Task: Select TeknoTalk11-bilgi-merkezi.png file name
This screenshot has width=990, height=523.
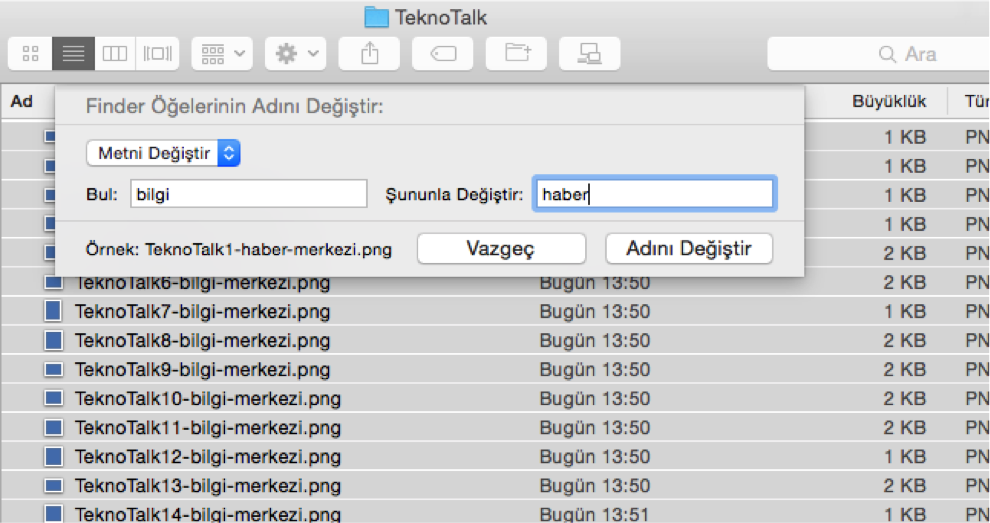Action: 208,428
